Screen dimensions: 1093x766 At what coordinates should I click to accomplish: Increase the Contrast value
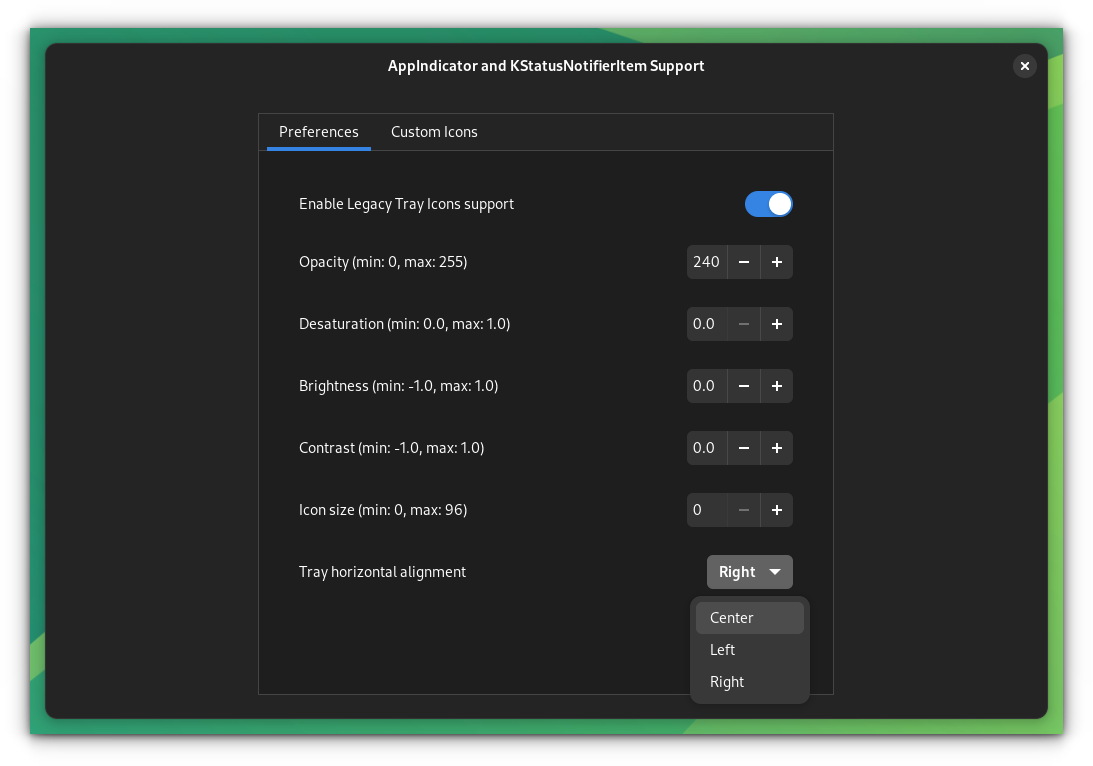tap(777, 448)
